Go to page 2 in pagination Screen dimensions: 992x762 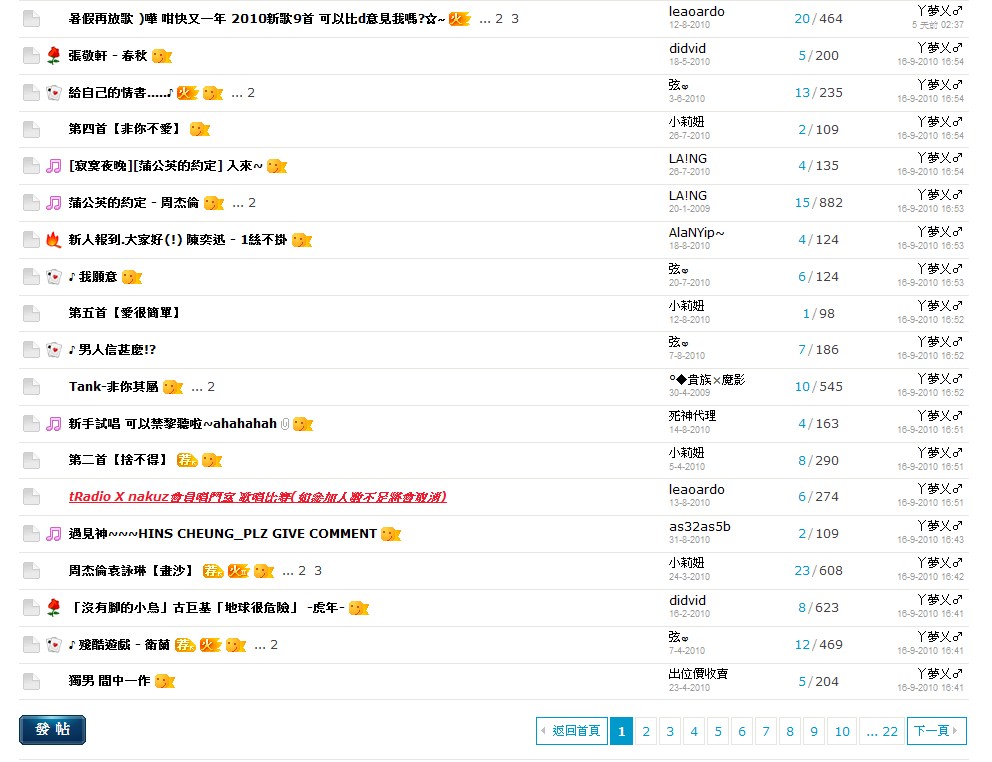tap(646, 732)
